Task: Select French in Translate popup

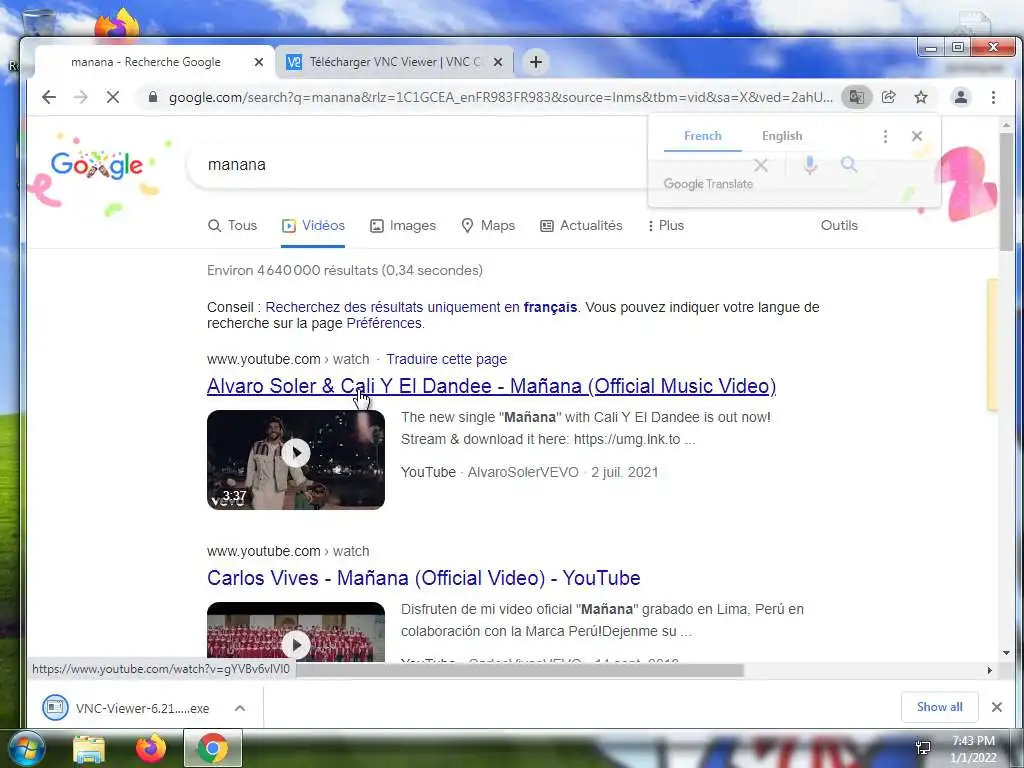Action: [703, 136]
